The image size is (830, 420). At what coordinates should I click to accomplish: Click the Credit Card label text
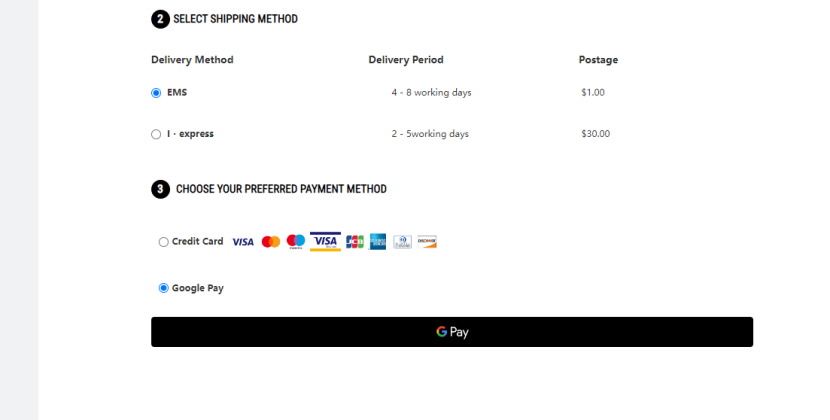pyautogui.click(x=198, y=241)
